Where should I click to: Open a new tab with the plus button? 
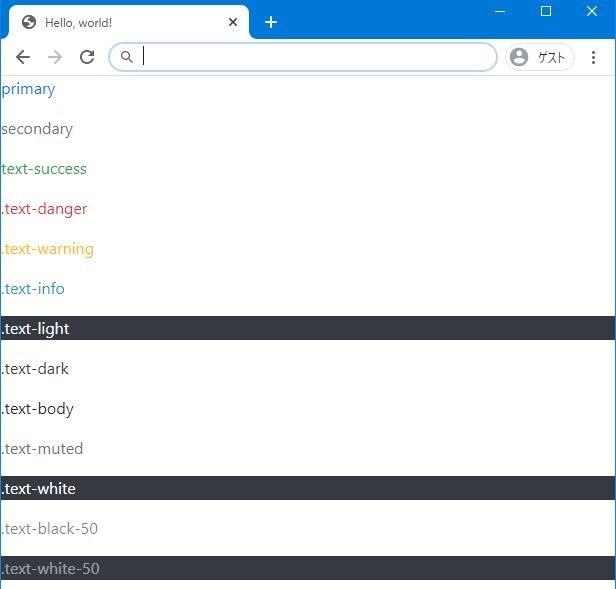(271, 22)
